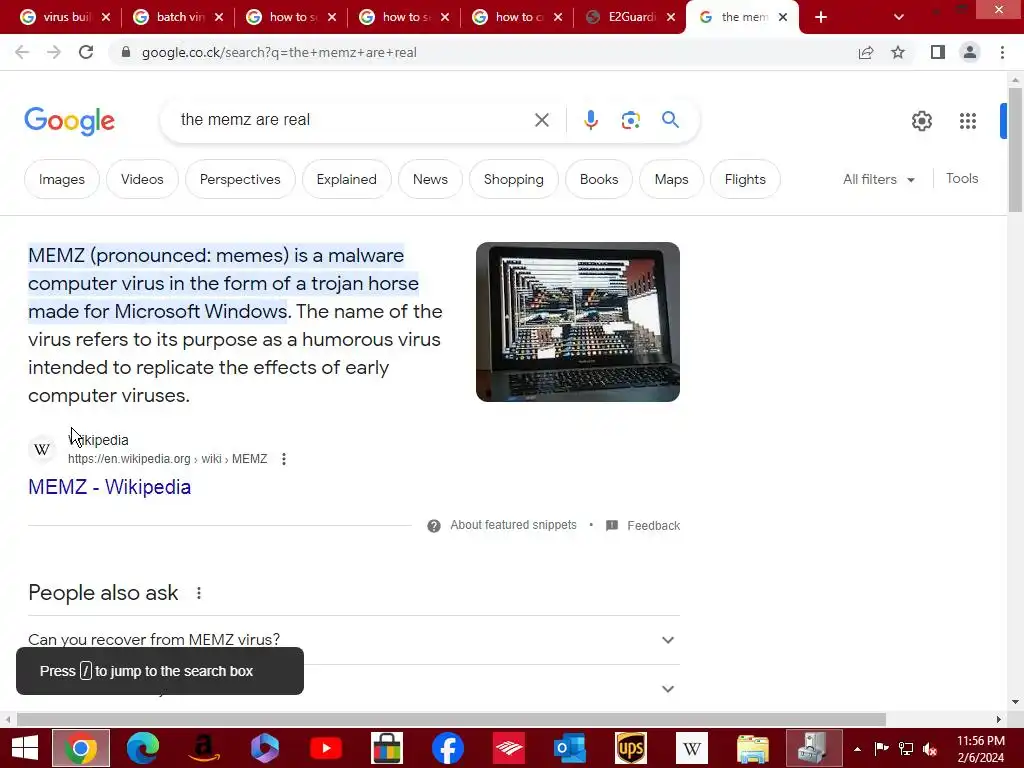1024x768 pixels.
Task: Click the horizontal scrollbar thumb
Action: (x=451, y=720)
